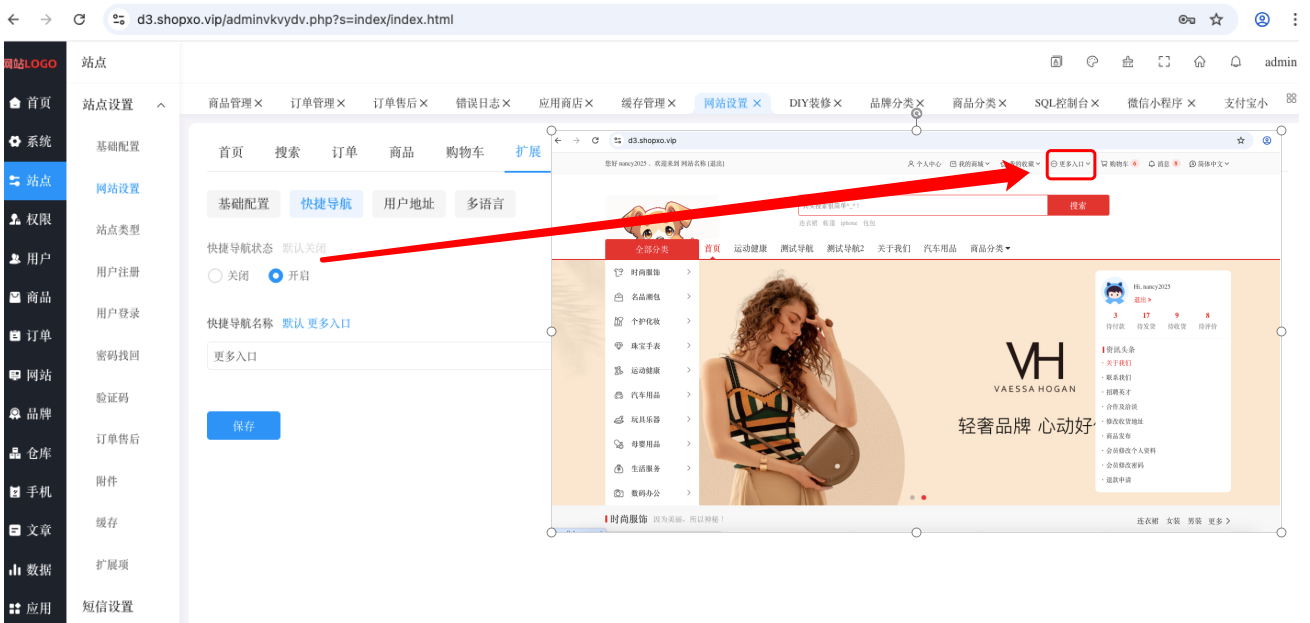
Task: Open site info icon left of d3.shopxo.vip/adminvkvydv.php
Action: (x=118, y=19)
